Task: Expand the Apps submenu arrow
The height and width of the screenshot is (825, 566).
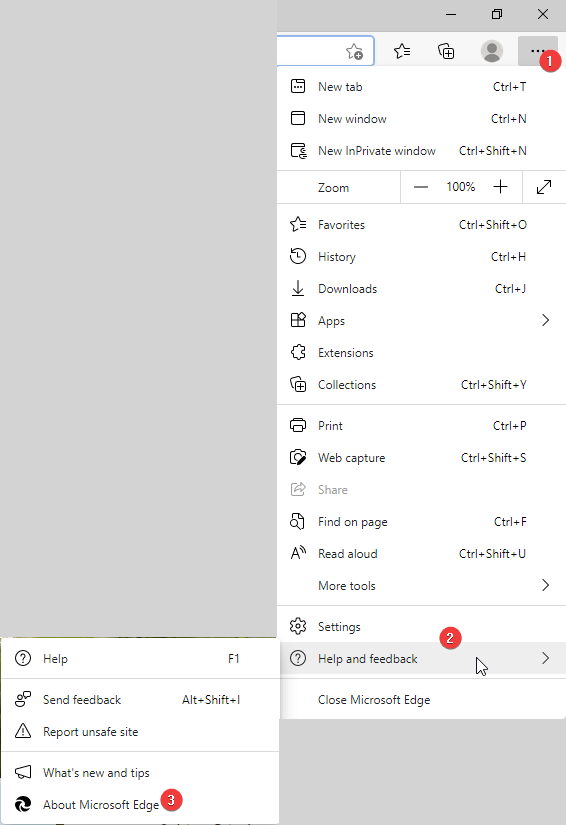Action: click(545, 320)
